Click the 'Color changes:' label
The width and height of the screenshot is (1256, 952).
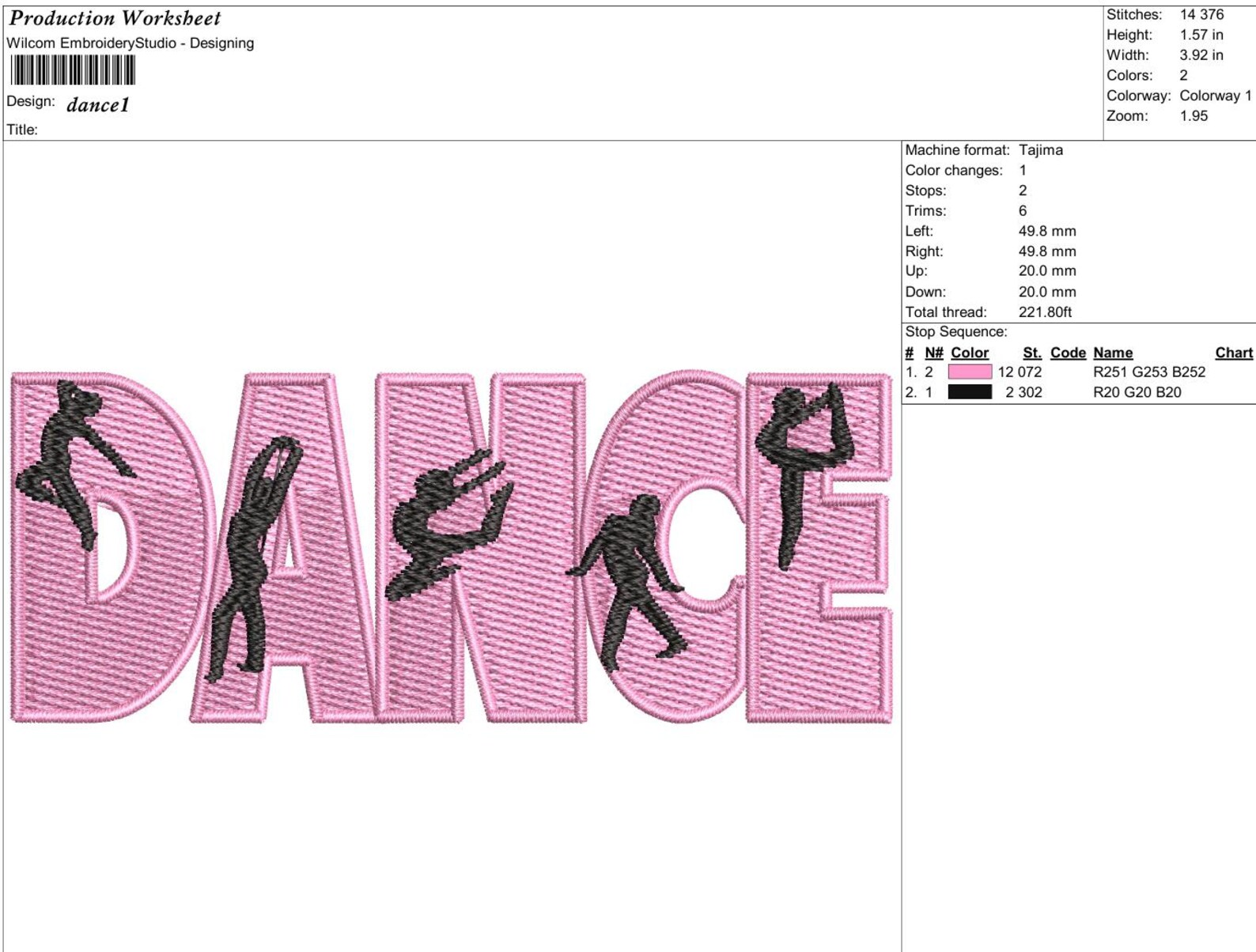(954, 171)
